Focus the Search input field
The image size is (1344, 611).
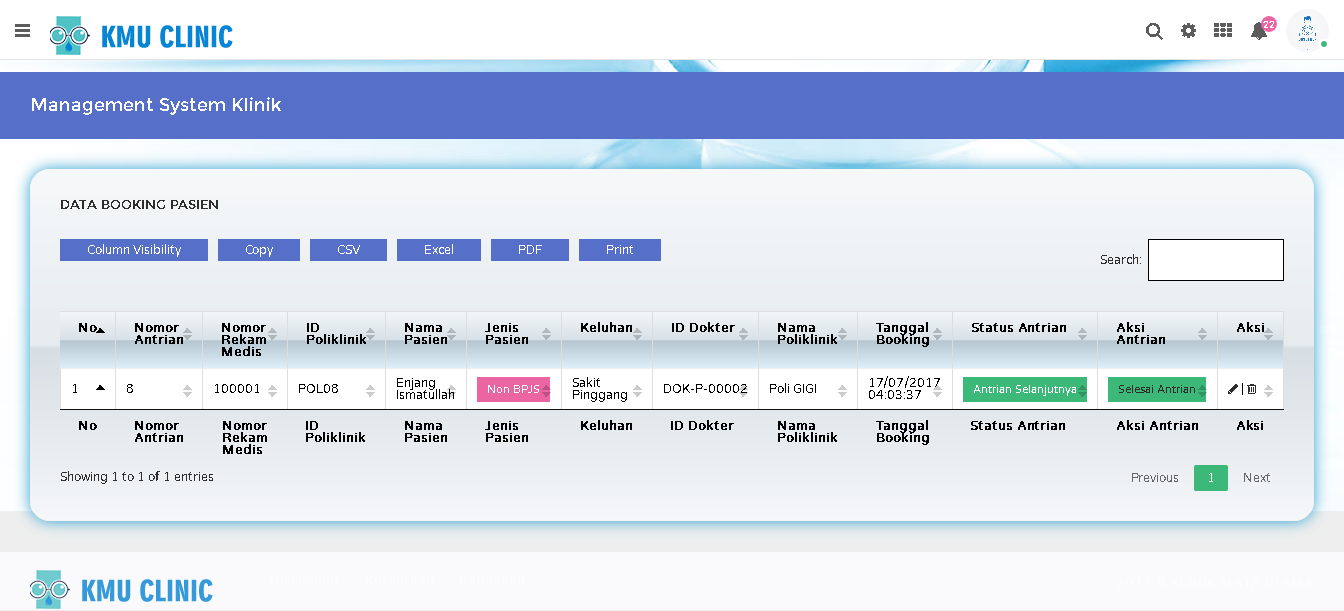1215,260
